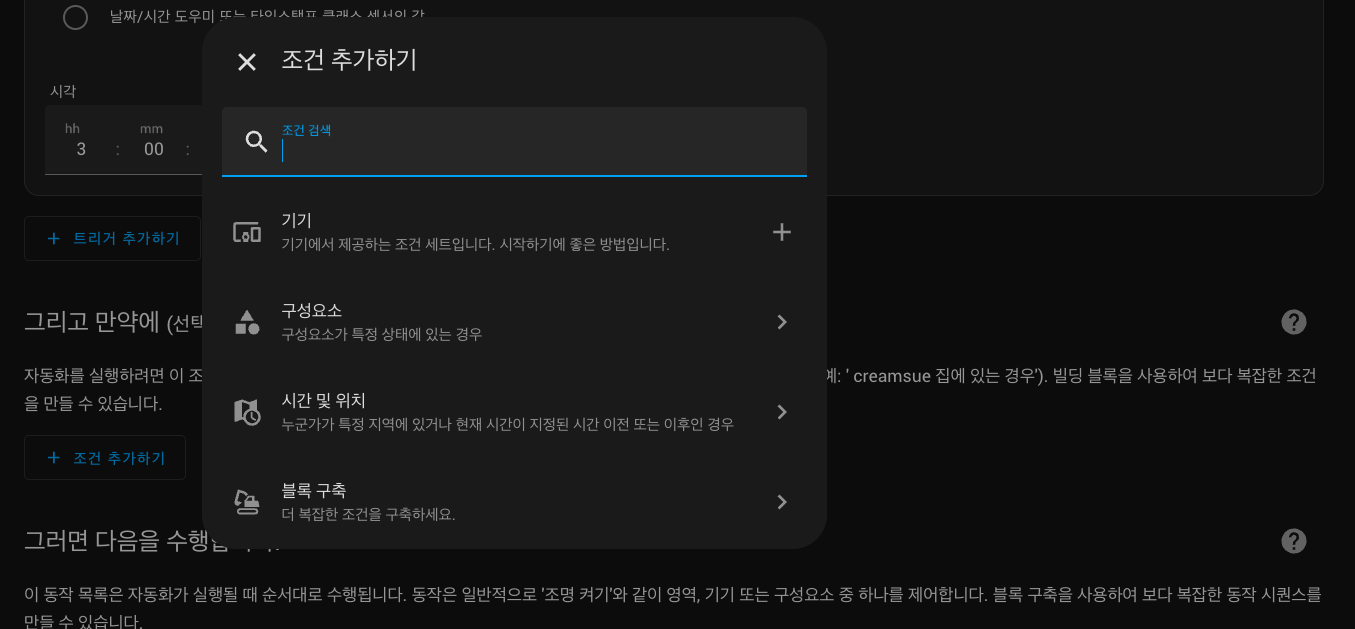Screen dimensions: 1355x629
Task: Open 블록 구축 via its chevron arrow
Action: (x=782, y=502)
